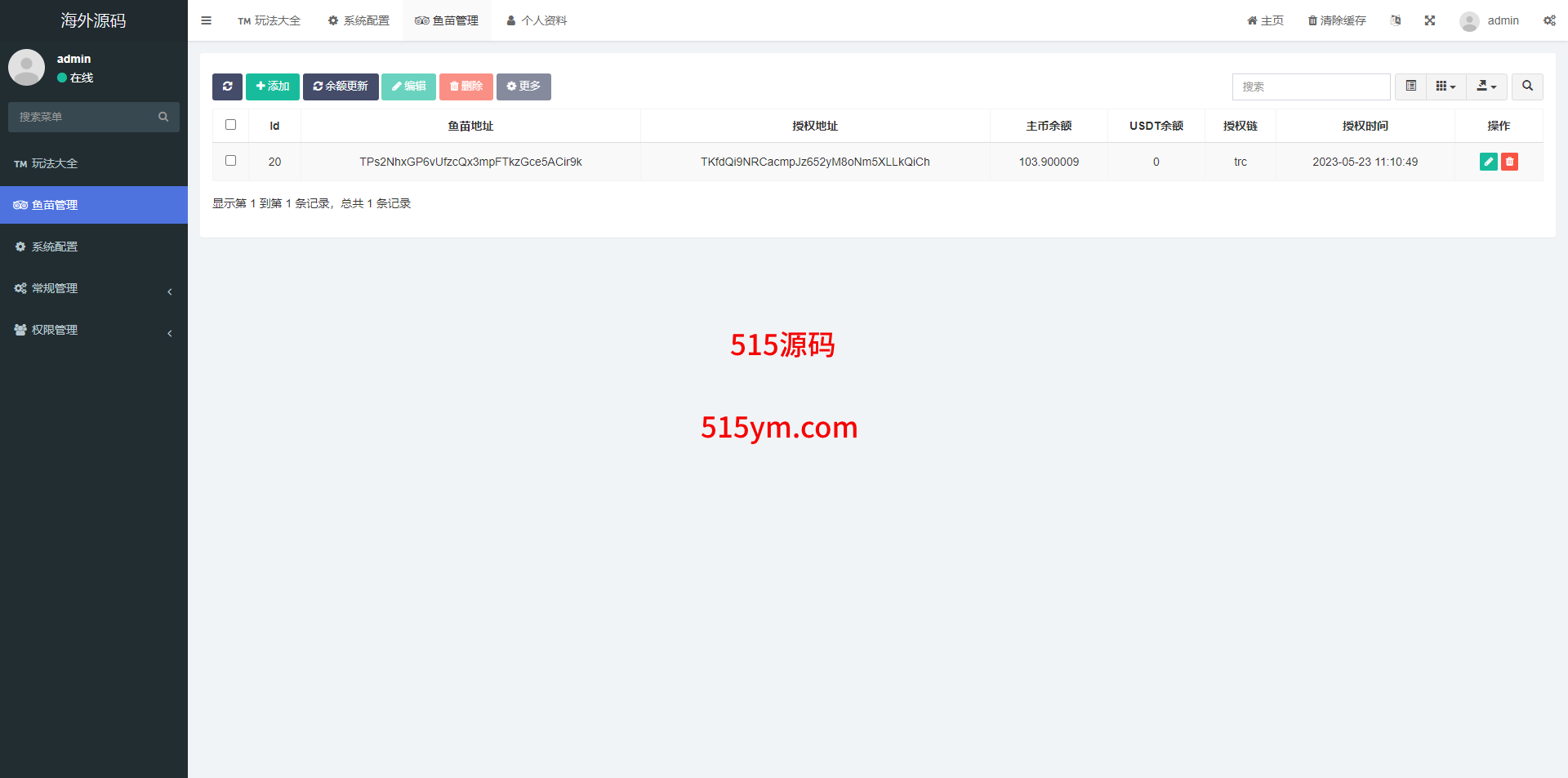Open the columns dropdown in table toolbar

pos(1445,87)
